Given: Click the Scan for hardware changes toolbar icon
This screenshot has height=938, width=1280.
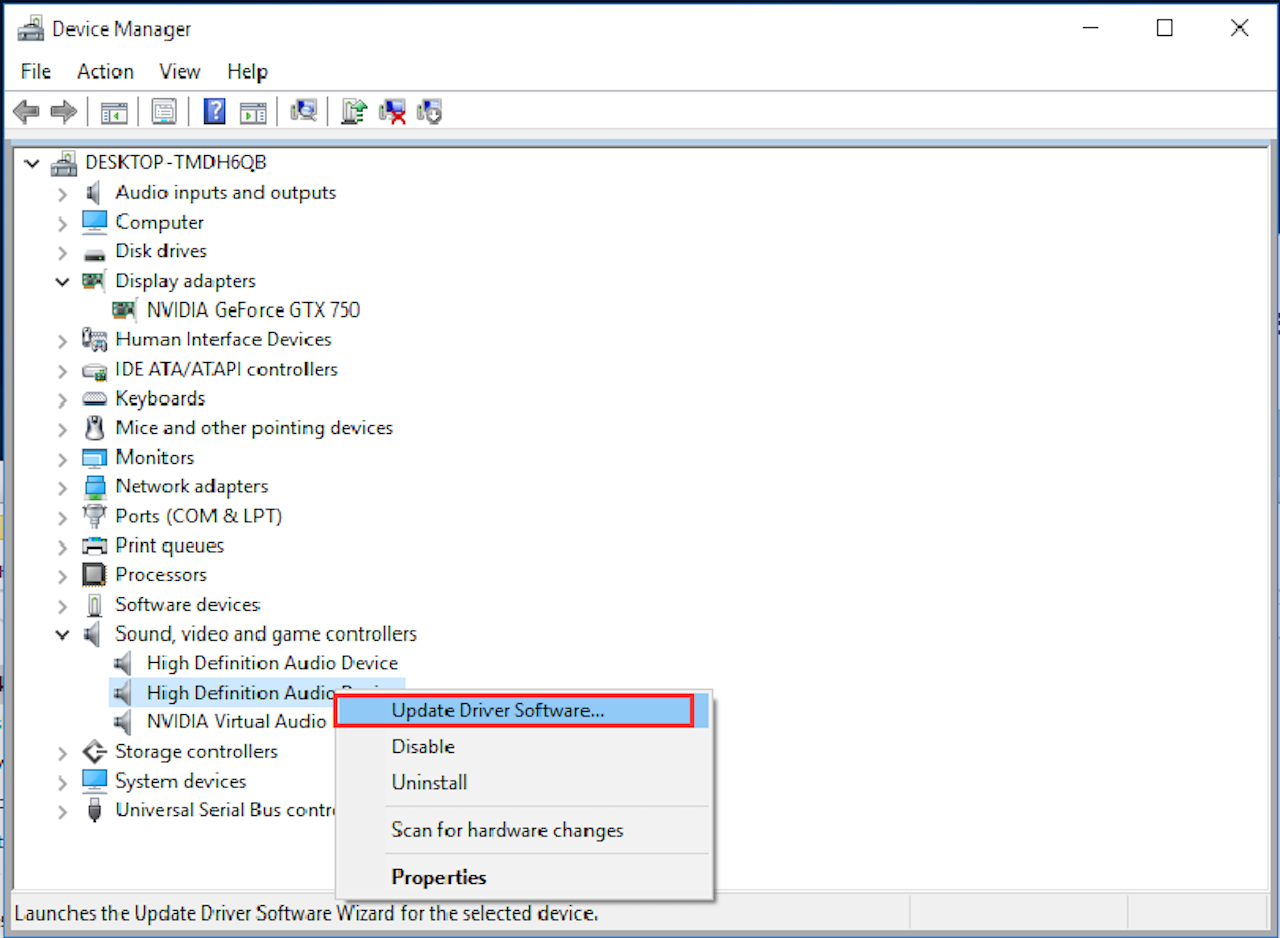Looking at the screenshot, I should tap(304, 111).
